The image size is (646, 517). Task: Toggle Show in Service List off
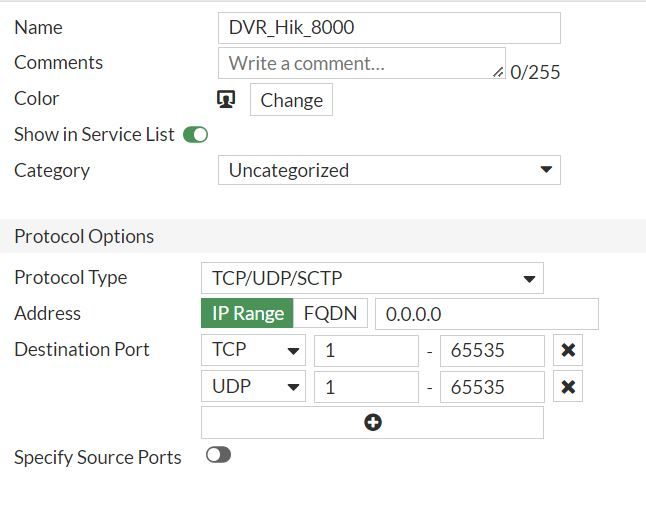pos(195,135)
